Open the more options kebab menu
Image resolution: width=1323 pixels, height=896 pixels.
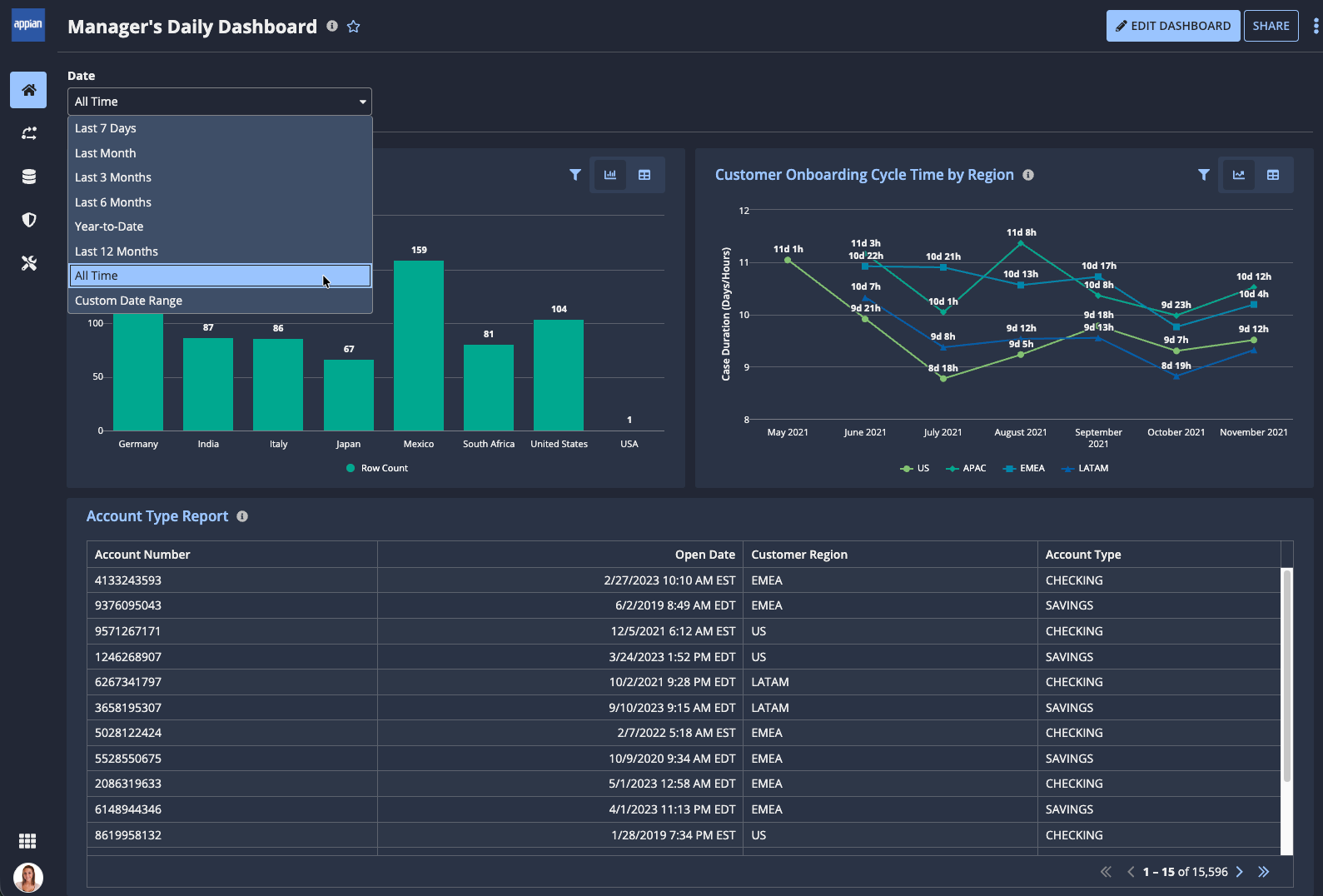coord(1316,26)
